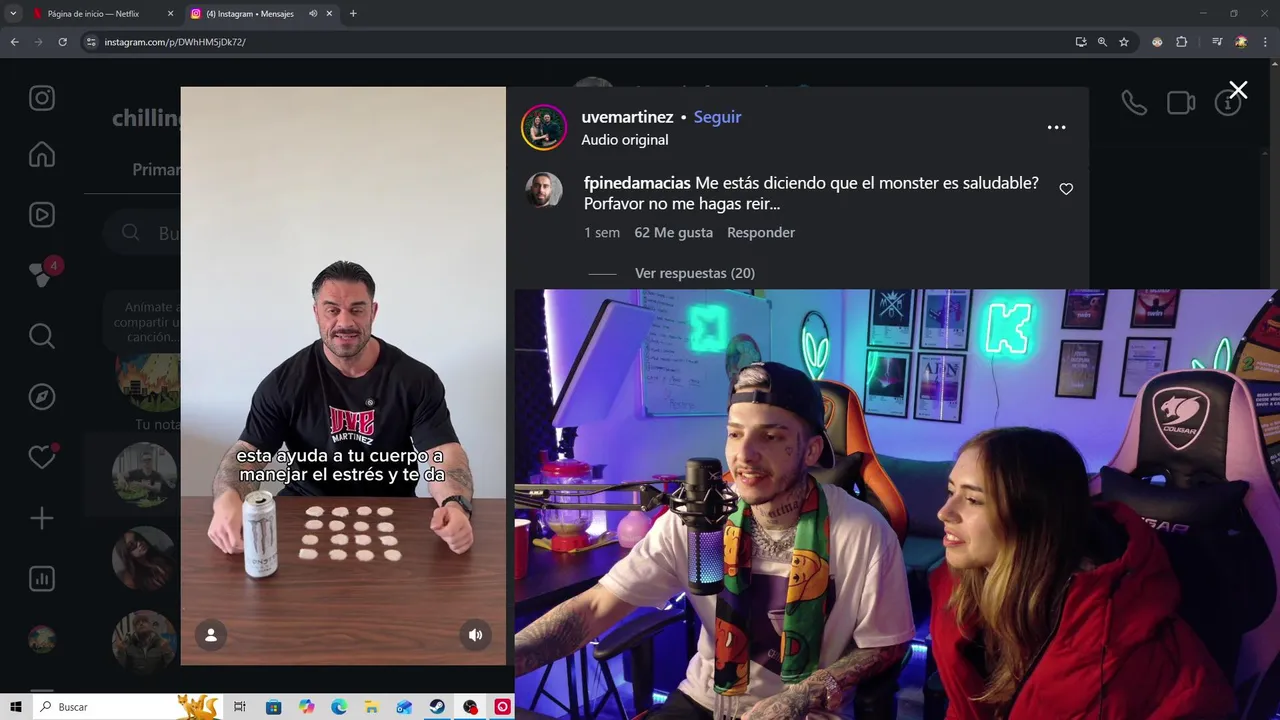Show tagged people on the video

(211, 635)
